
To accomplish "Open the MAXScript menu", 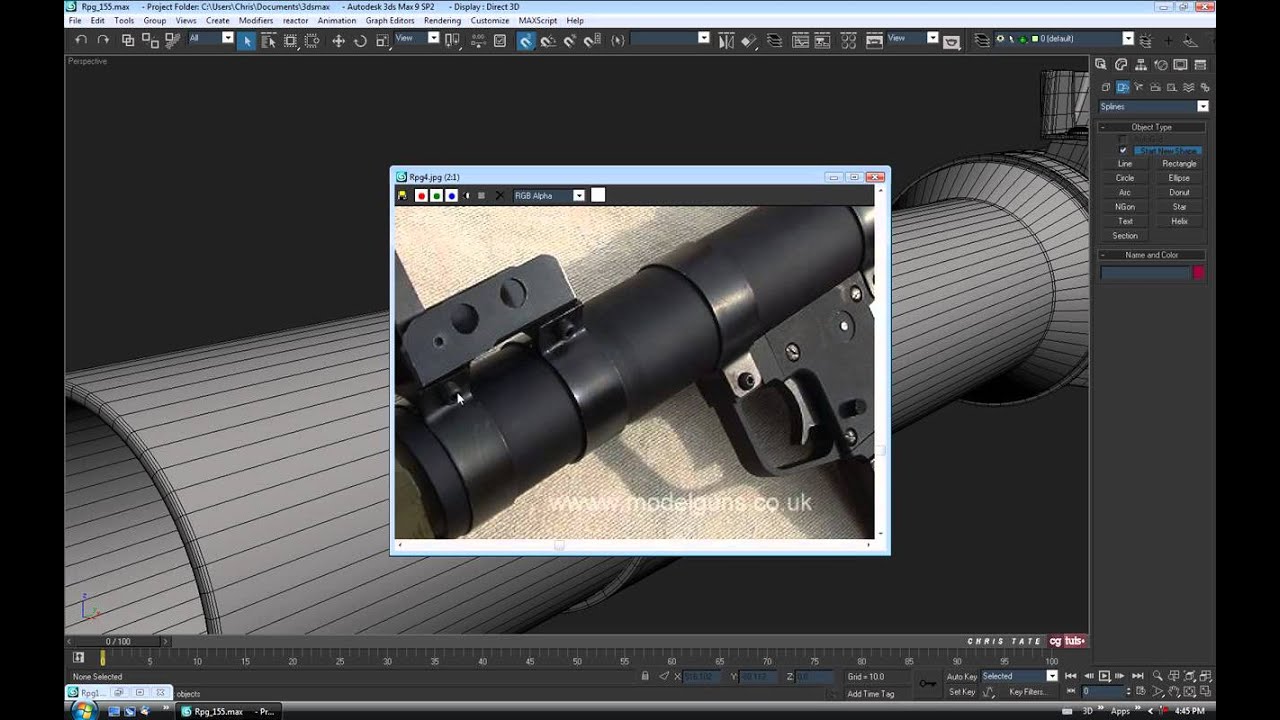I will pyautogui.click(x=538, y=20).
